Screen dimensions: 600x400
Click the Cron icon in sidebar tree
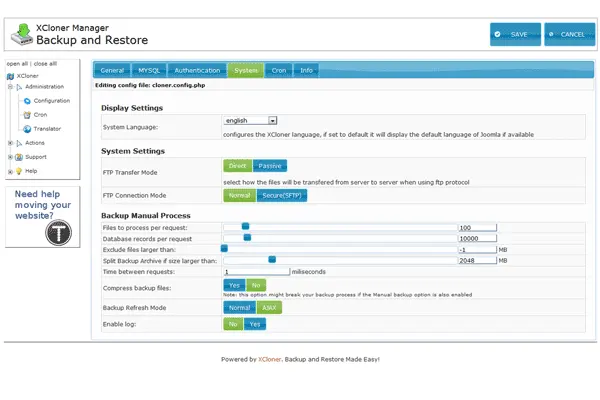26,115
